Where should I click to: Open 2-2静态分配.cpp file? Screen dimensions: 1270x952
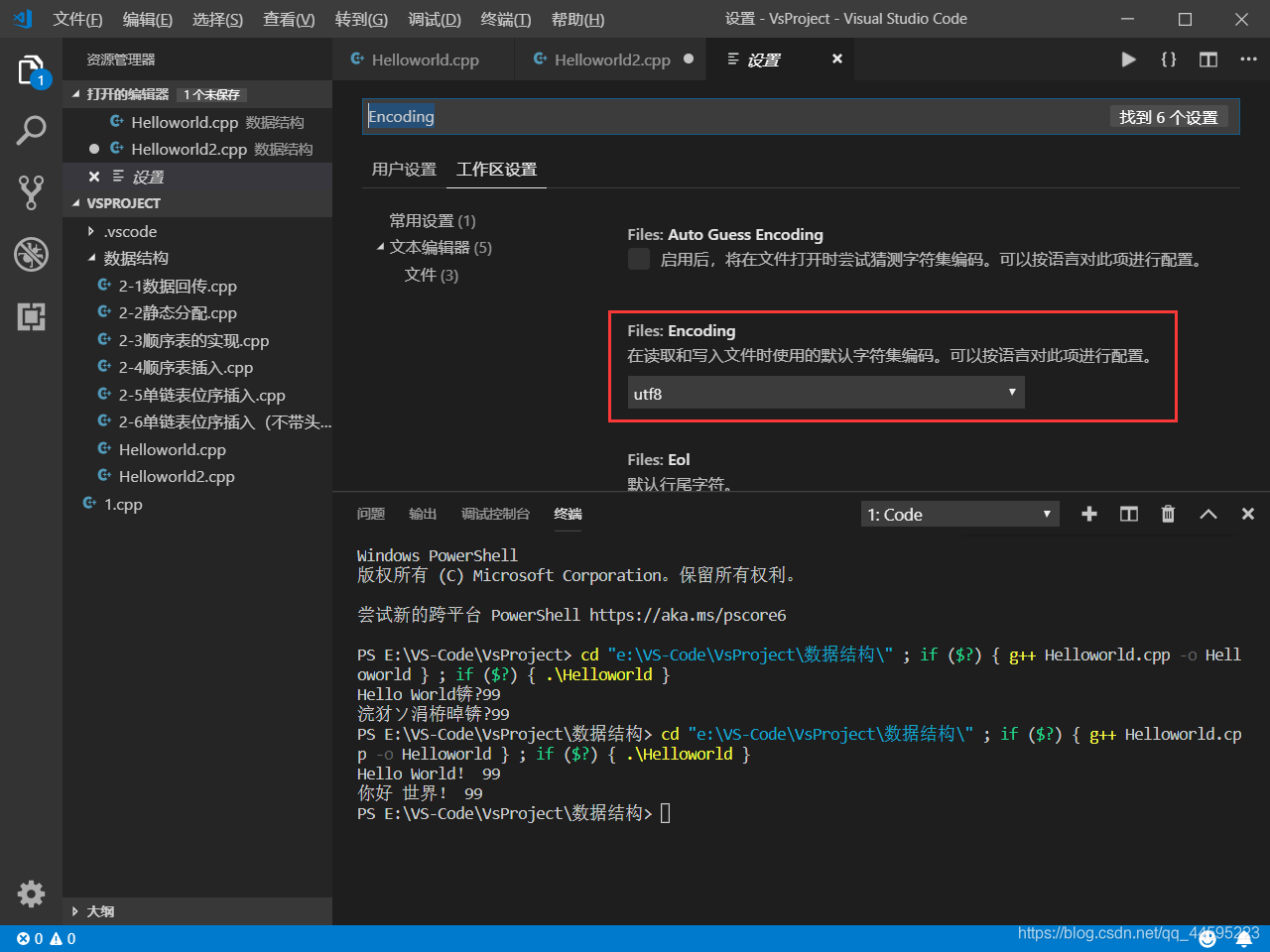(178, 312)
